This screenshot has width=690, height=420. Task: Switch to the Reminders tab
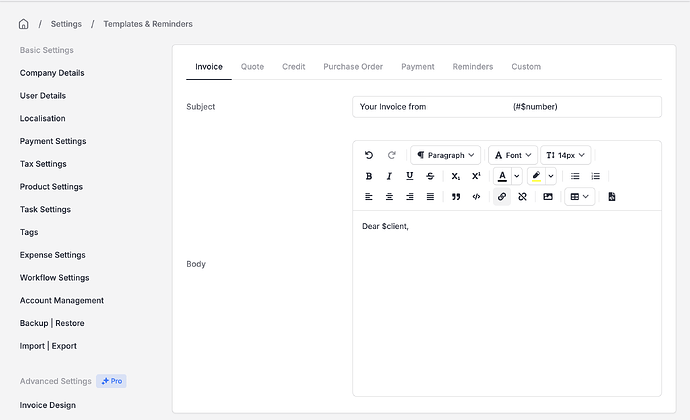pyautogui.click(x=473, y=67)
